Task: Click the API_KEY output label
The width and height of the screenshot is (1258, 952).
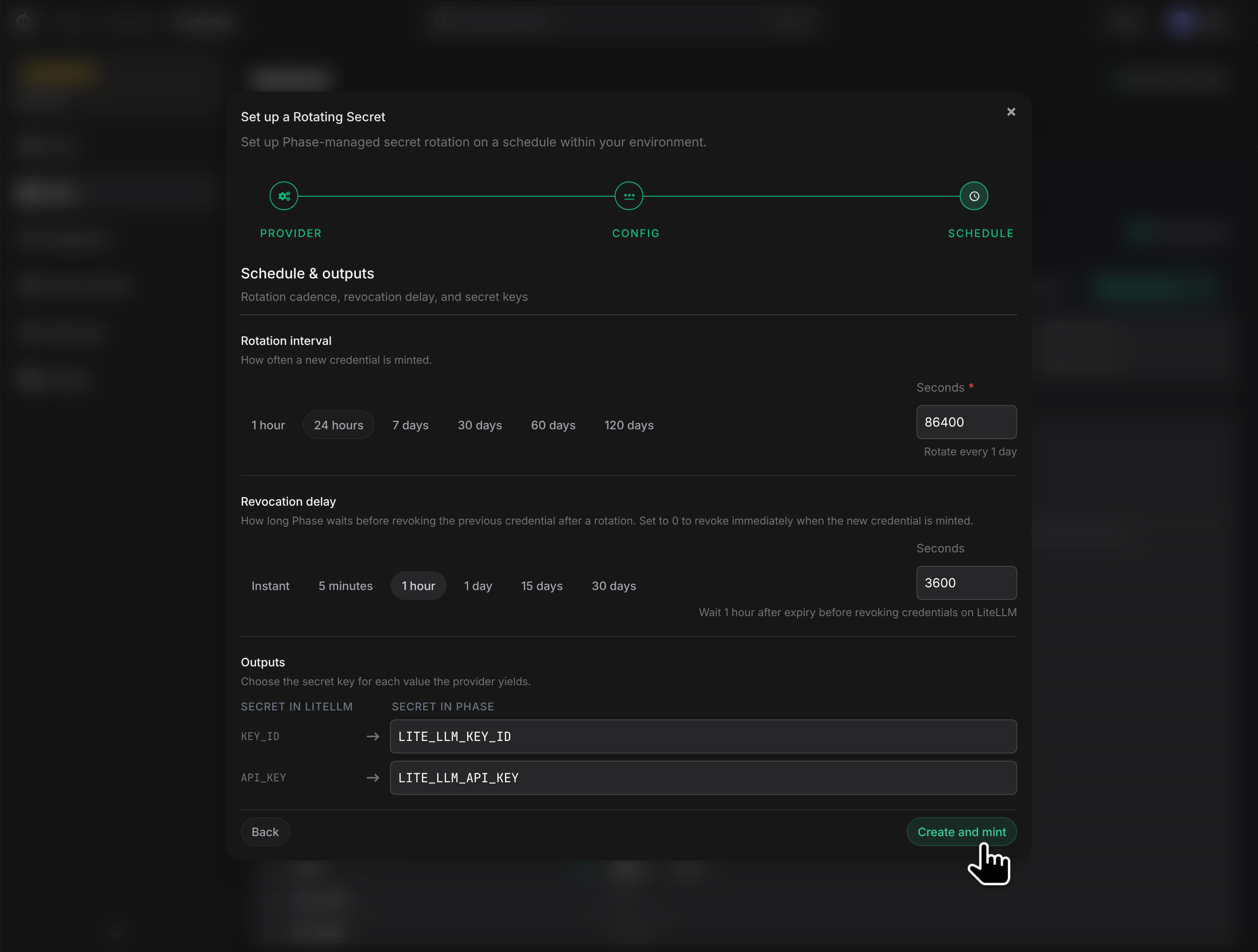Action: [x=263, y=778]
